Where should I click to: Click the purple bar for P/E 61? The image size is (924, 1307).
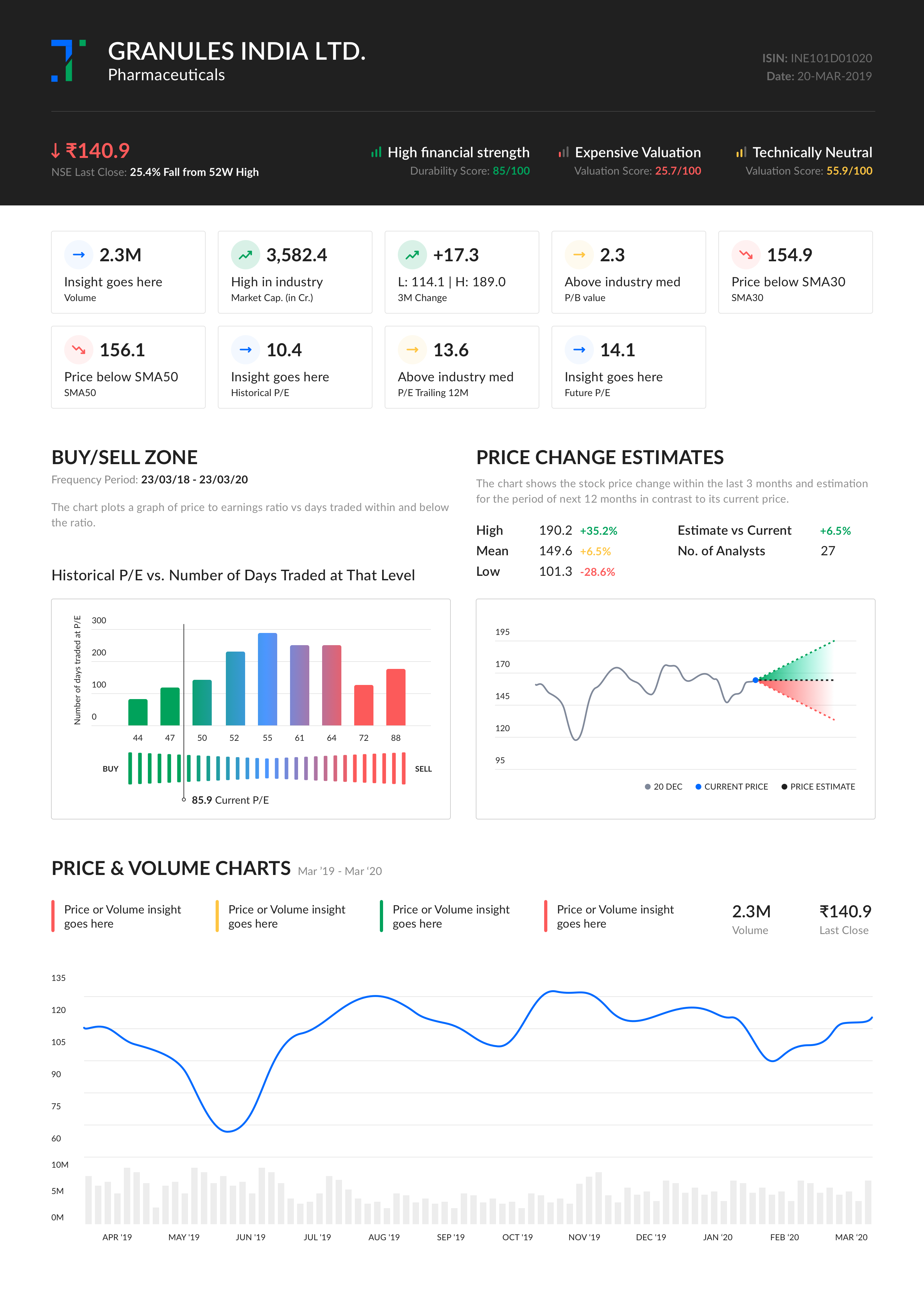pyautogui.click(x=300, y=685)
